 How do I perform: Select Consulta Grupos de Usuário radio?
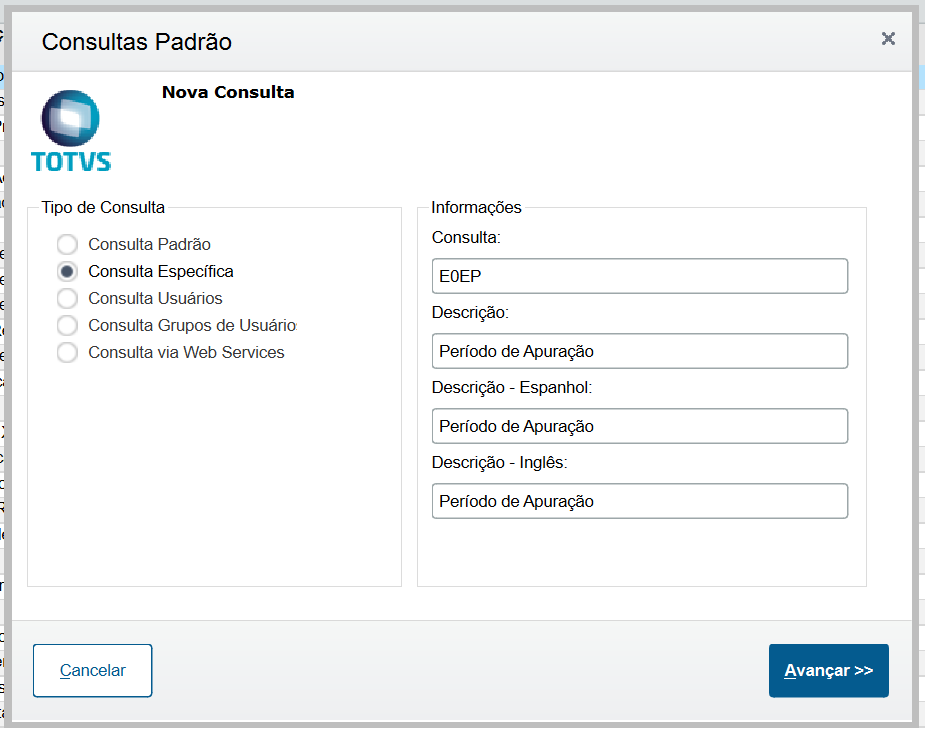tap(67, 325)
